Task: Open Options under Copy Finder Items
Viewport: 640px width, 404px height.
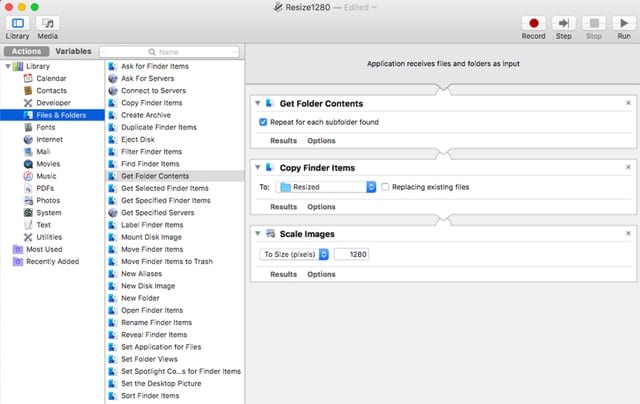Action: [321, 207]
